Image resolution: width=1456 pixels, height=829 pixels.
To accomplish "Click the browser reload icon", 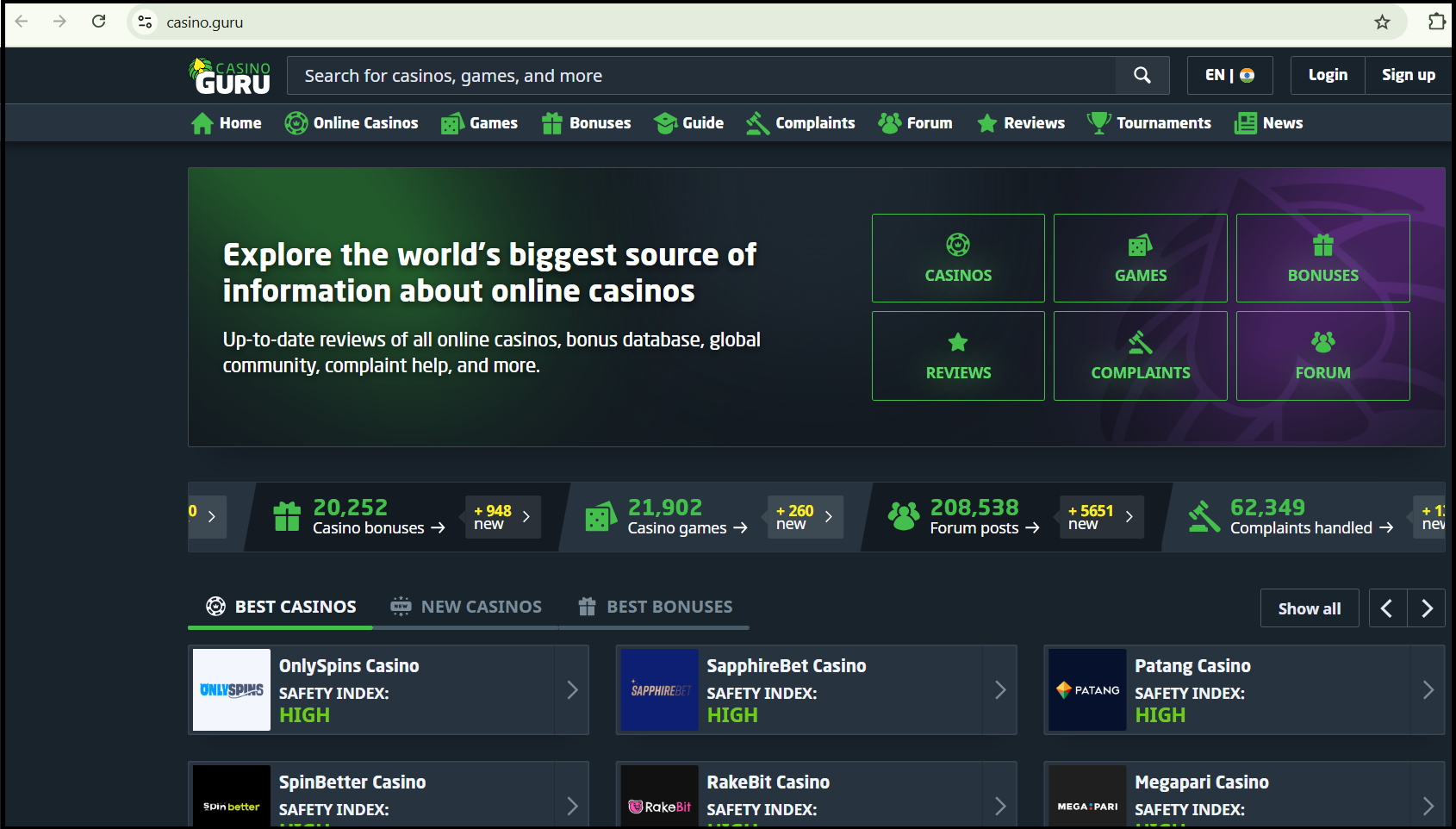I will coord(98,22).
